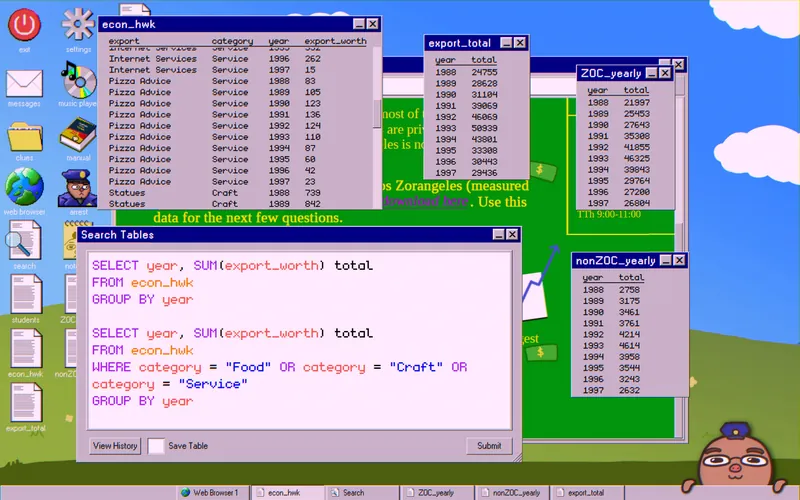This screenshot has width=800, height=500.
Task: Close the export_total window
Action: coord(520,43)
